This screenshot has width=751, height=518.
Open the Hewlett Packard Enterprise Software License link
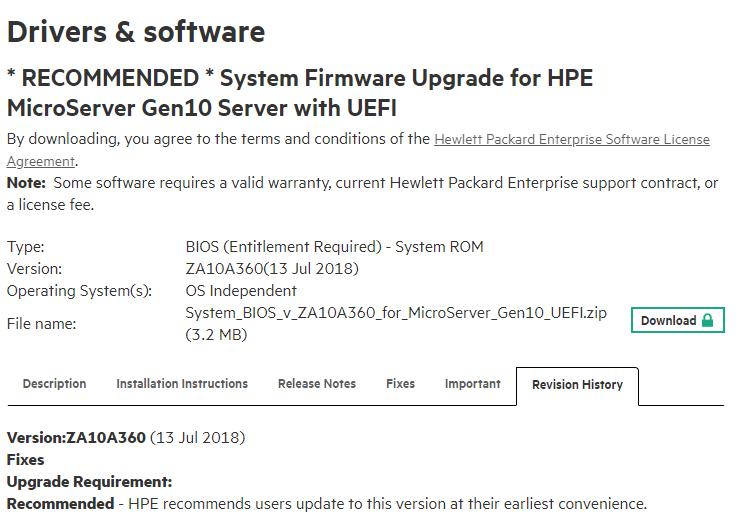click(x=571, y=140)
